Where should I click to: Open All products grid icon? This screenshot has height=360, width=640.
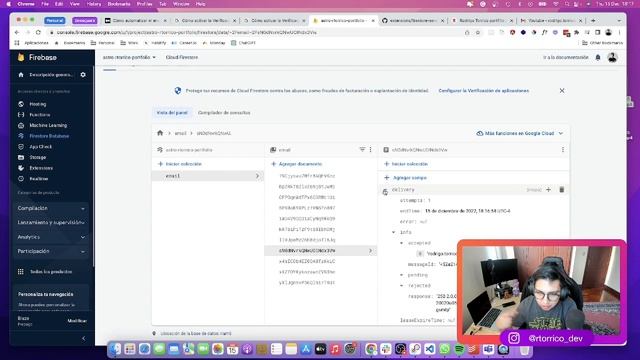21,271
